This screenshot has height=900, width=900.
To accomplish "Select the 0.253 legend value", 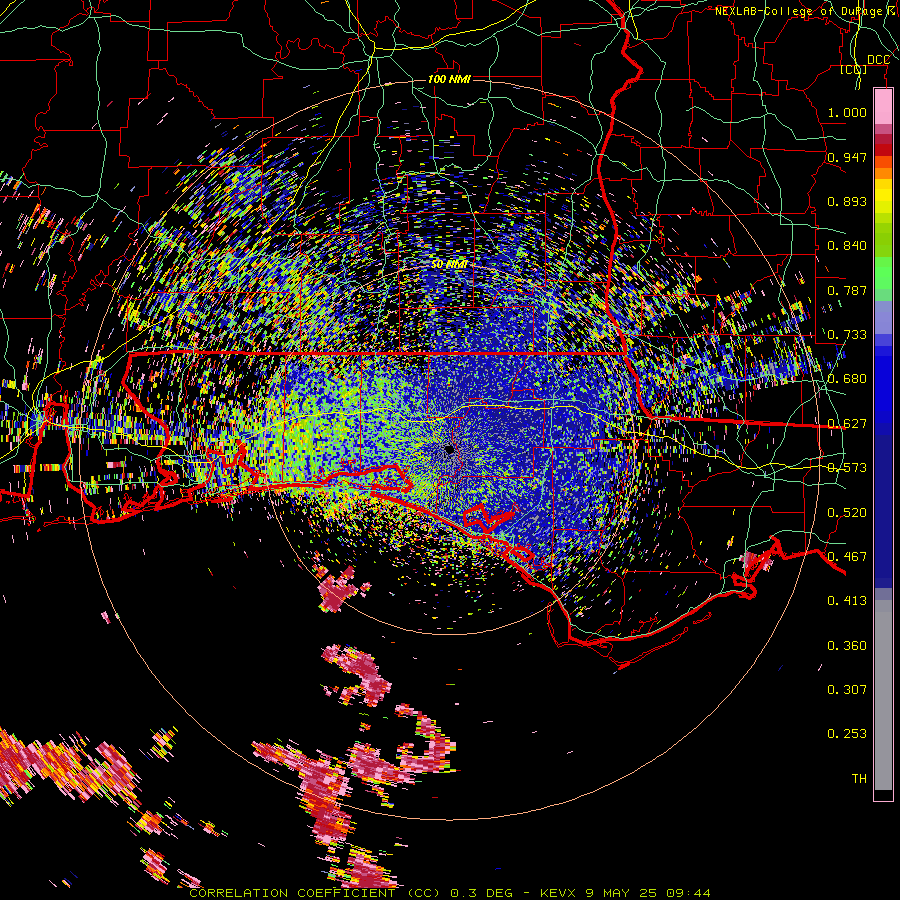I will (x=847, y=734).
